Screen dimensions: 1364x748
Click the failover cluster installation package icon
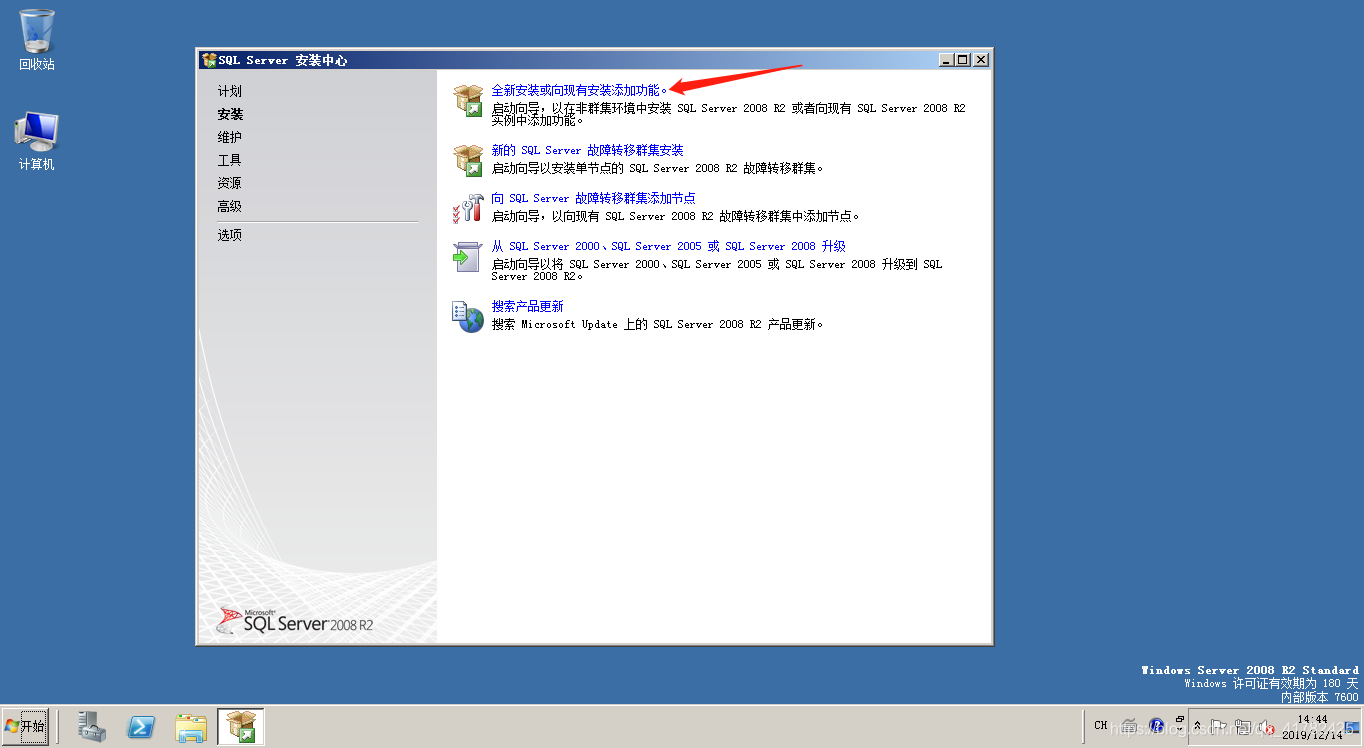[467, 159]
